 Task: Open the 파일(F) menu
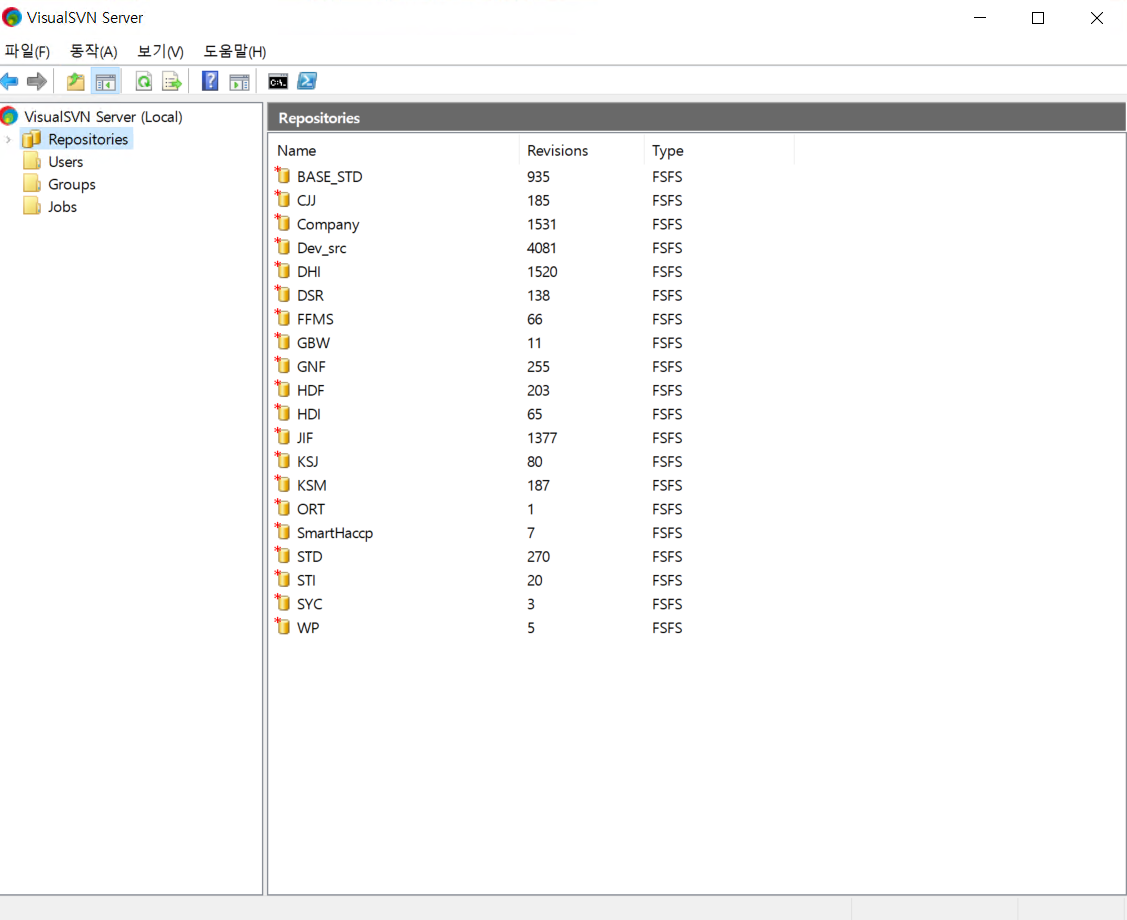(27, 52)
